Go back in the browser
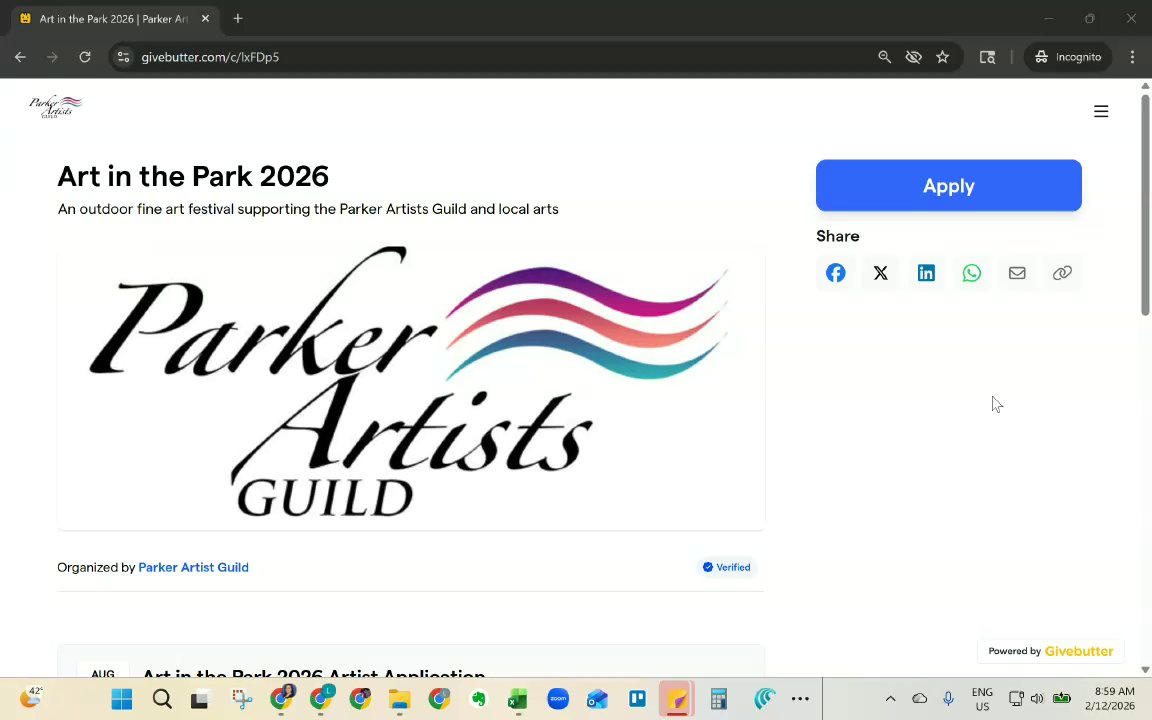The height and width of the screenshot is (720, 1152). [x=20, y=57]
